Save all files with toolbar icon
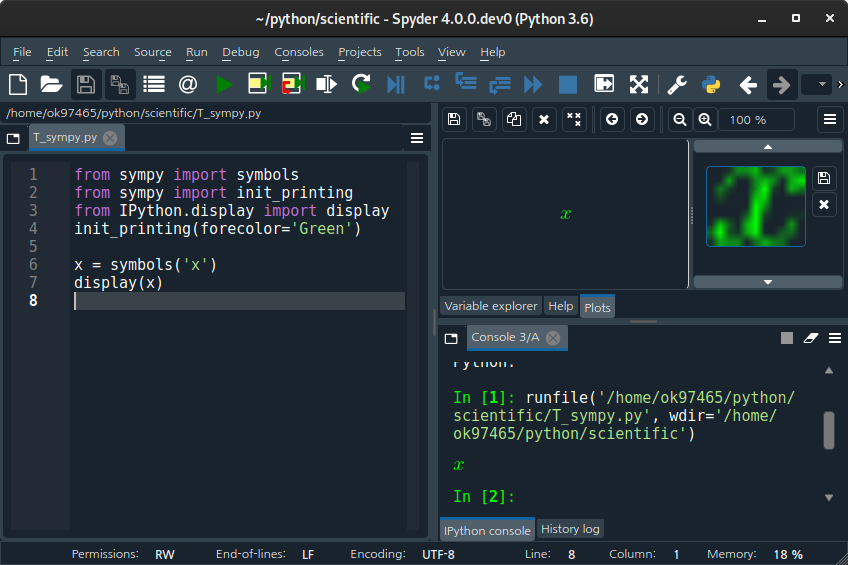This screenshot has width=848, height=565. tap(120, 85)
